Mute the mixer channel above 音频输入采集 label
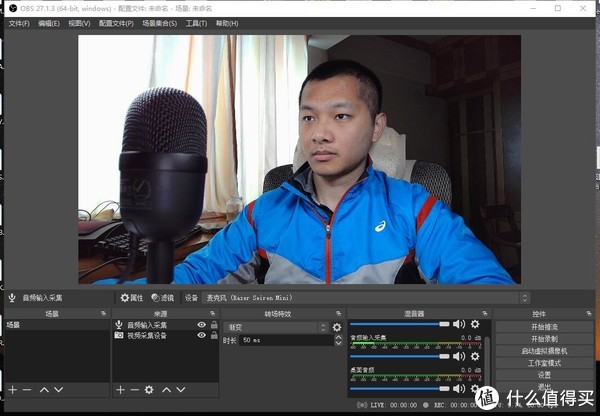 459,324
